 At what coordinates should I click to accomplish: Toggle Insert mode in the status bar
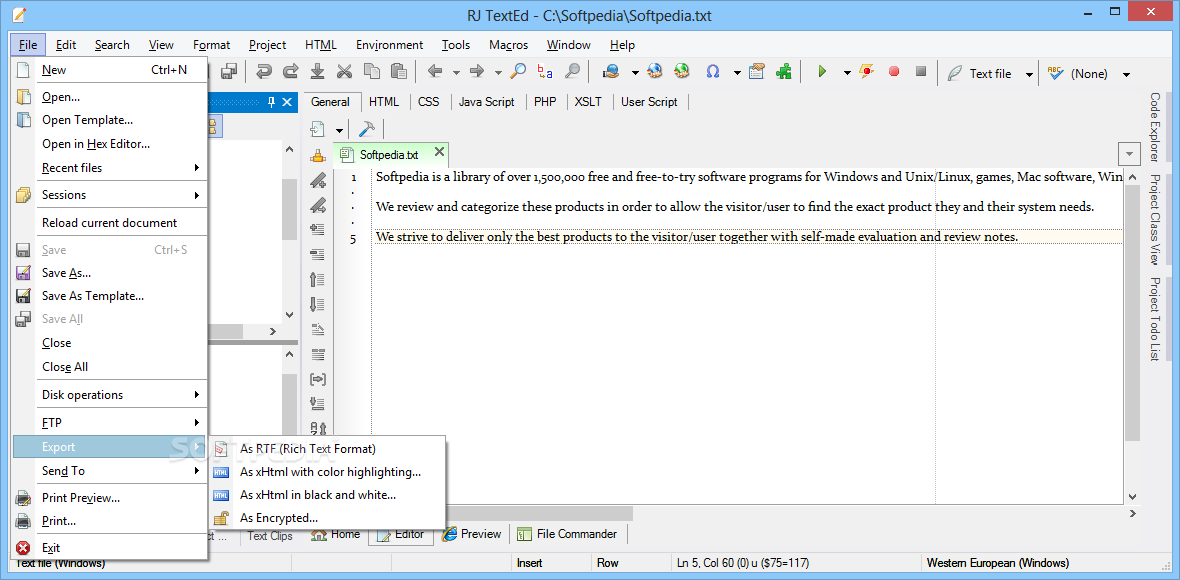[x=529, y=563]
